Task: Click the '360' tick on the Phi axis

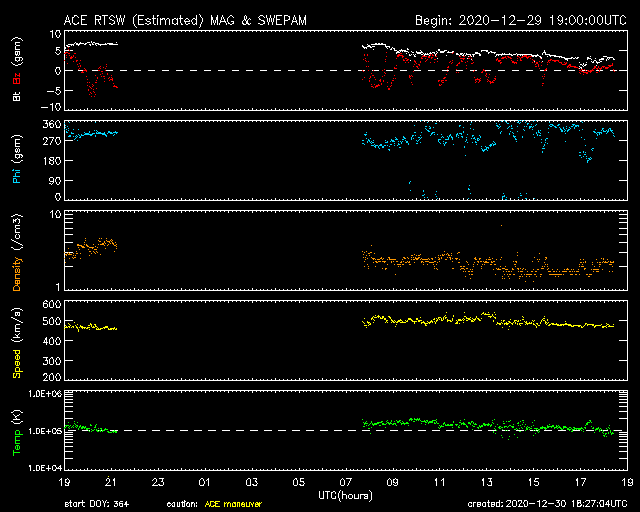Action: (52, 125)
